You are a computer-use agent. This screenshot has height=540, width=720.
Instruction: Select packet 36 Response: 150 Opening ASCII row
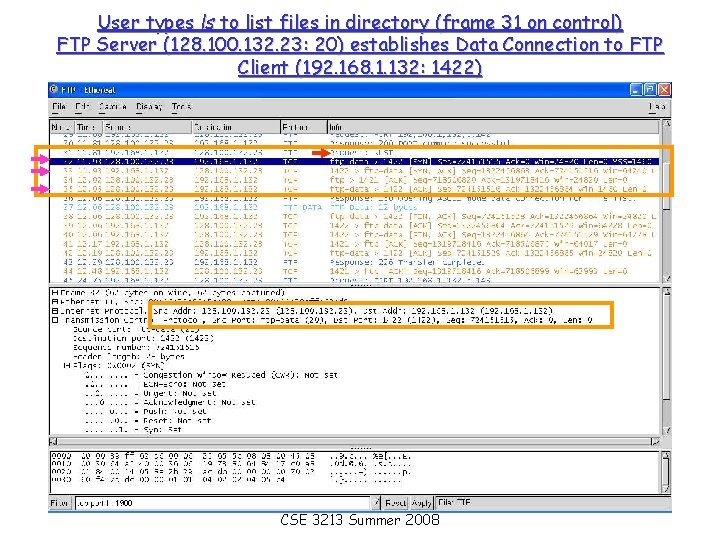355,198
